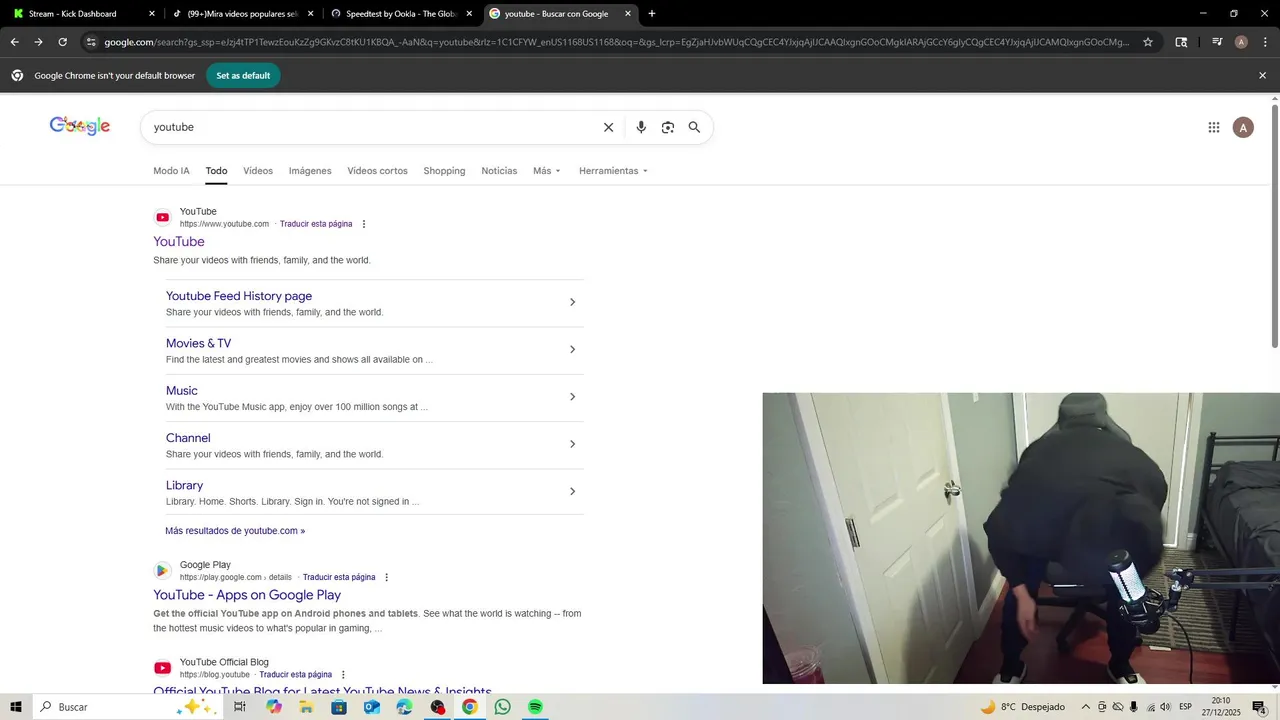Viewport: 1280px width, 720px height.
Task: Click Set as default button
Action: pos(243,75)
